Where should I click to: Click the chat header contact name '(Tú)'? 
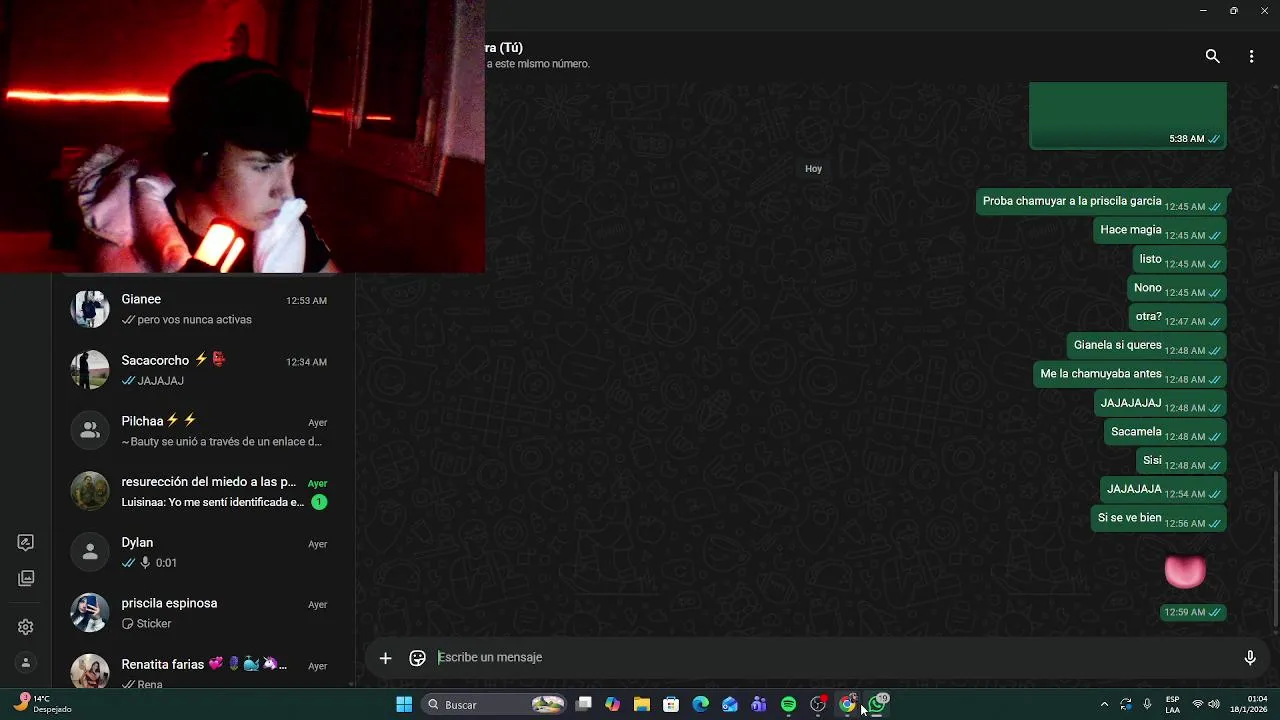coord(511,48)
